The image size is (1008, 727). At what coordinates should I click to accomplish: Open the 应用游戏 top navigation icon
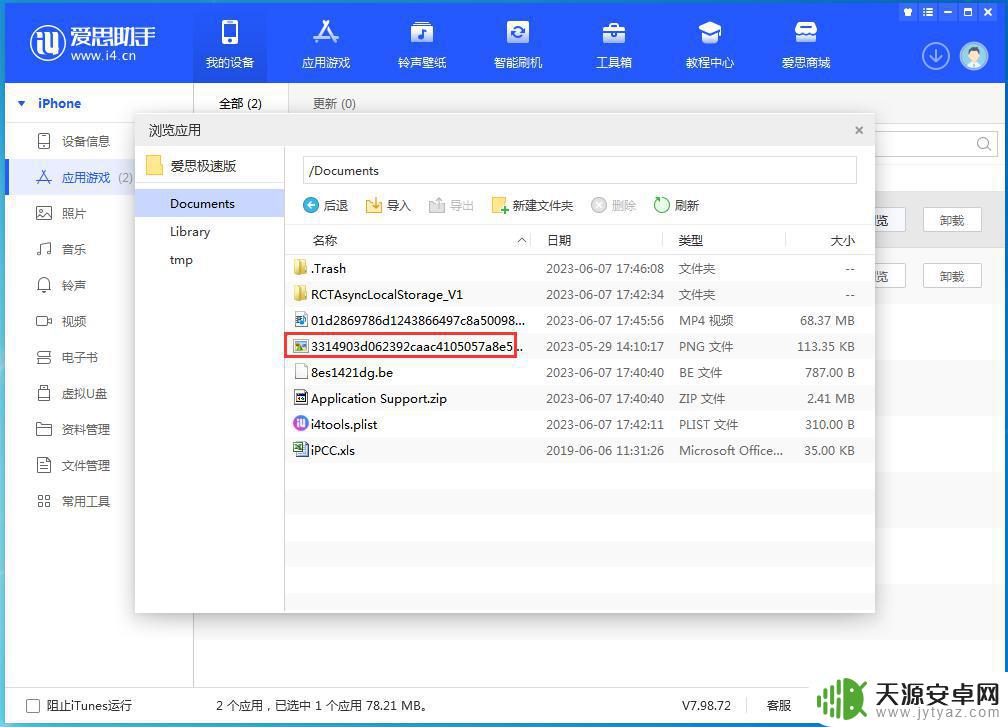tap(325, 44)
